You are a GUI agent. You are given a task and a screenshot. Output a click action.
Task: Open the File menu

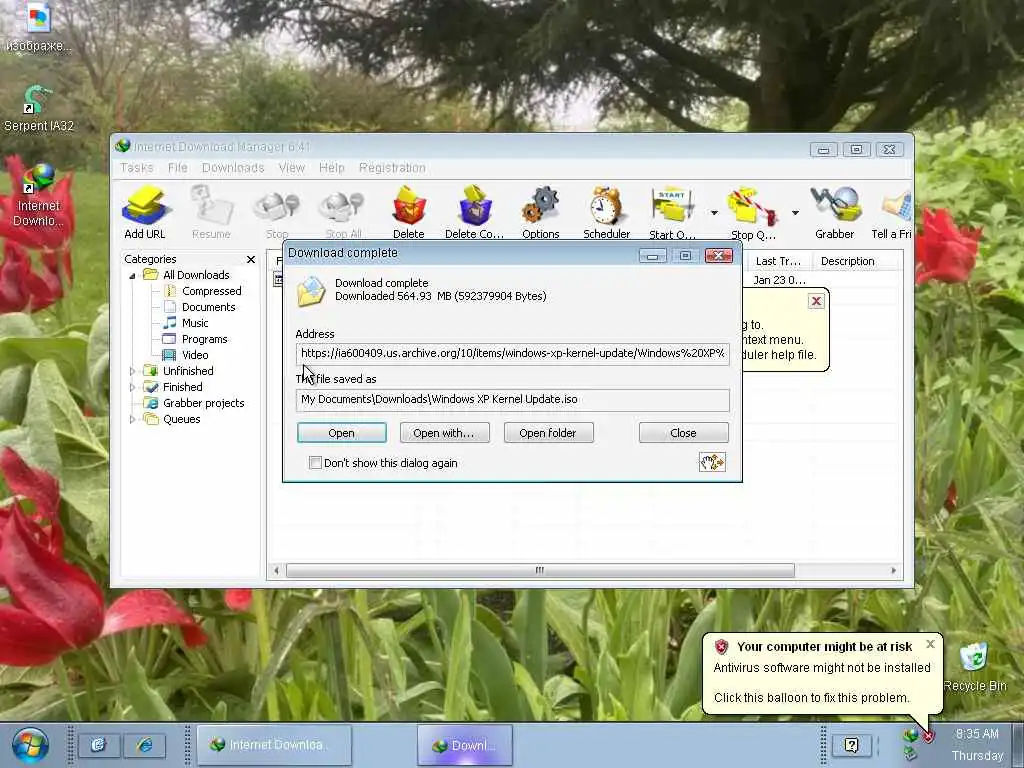(178, 168)
